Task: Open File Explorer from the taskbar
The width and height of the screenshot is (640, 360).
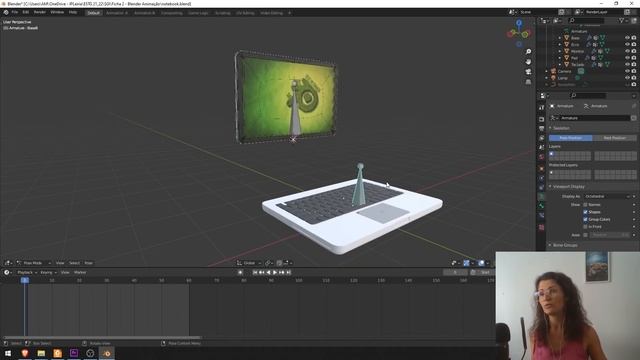Action: click(41, 353)
